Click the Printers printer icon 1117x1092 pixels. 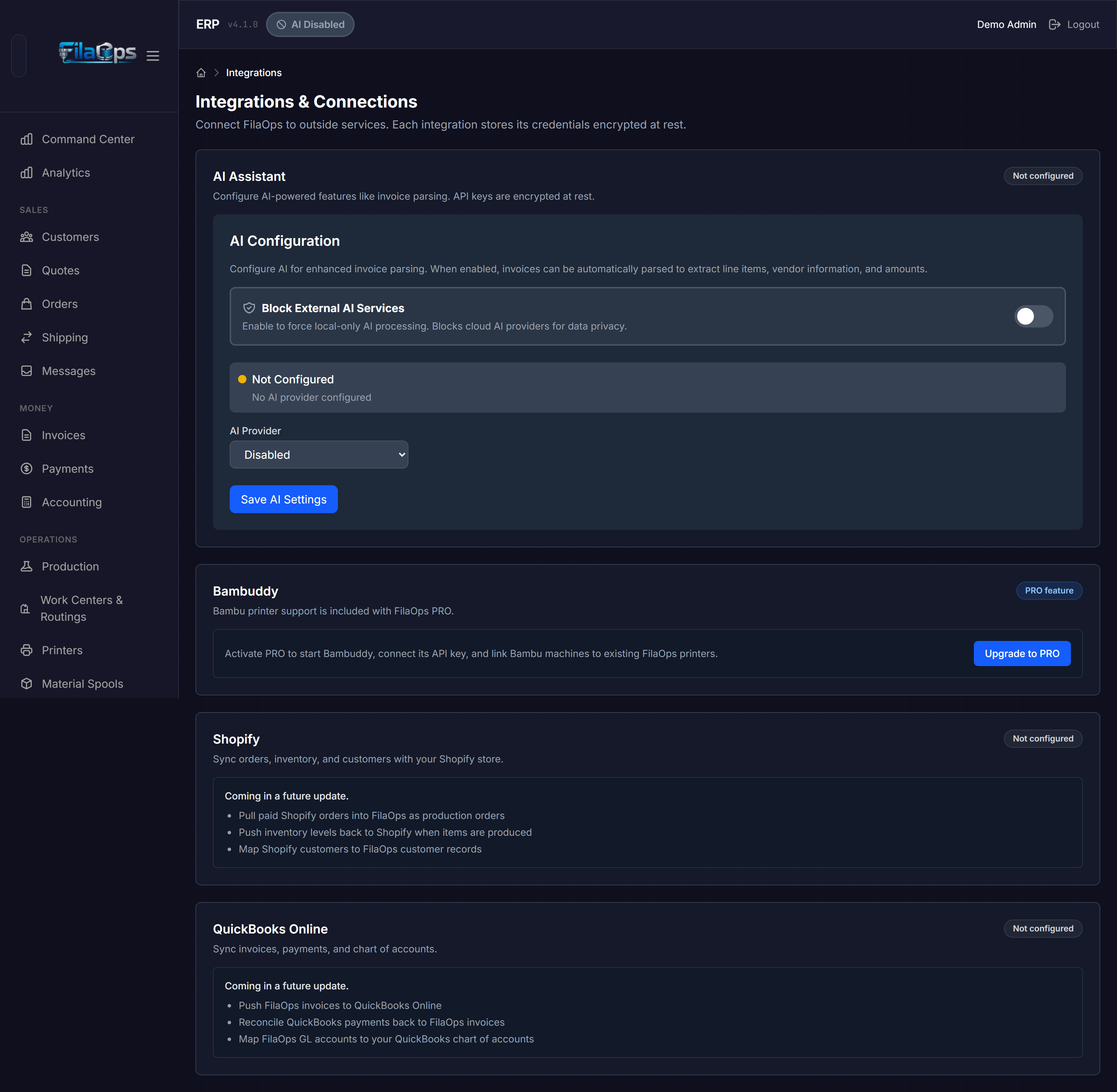click(x=27, y=650)
